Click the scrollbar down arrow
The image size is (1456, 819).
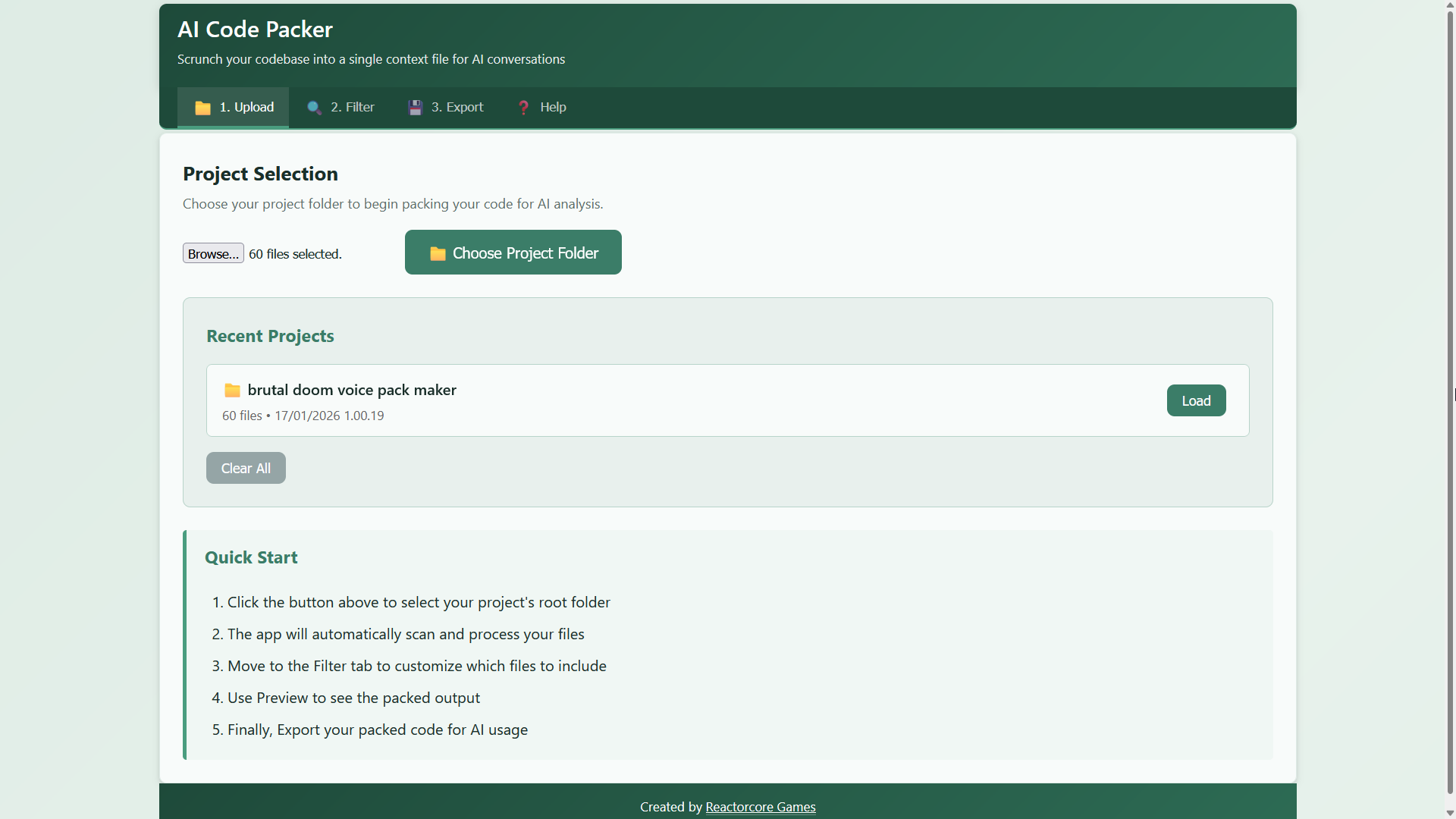tap(1450, 813)
